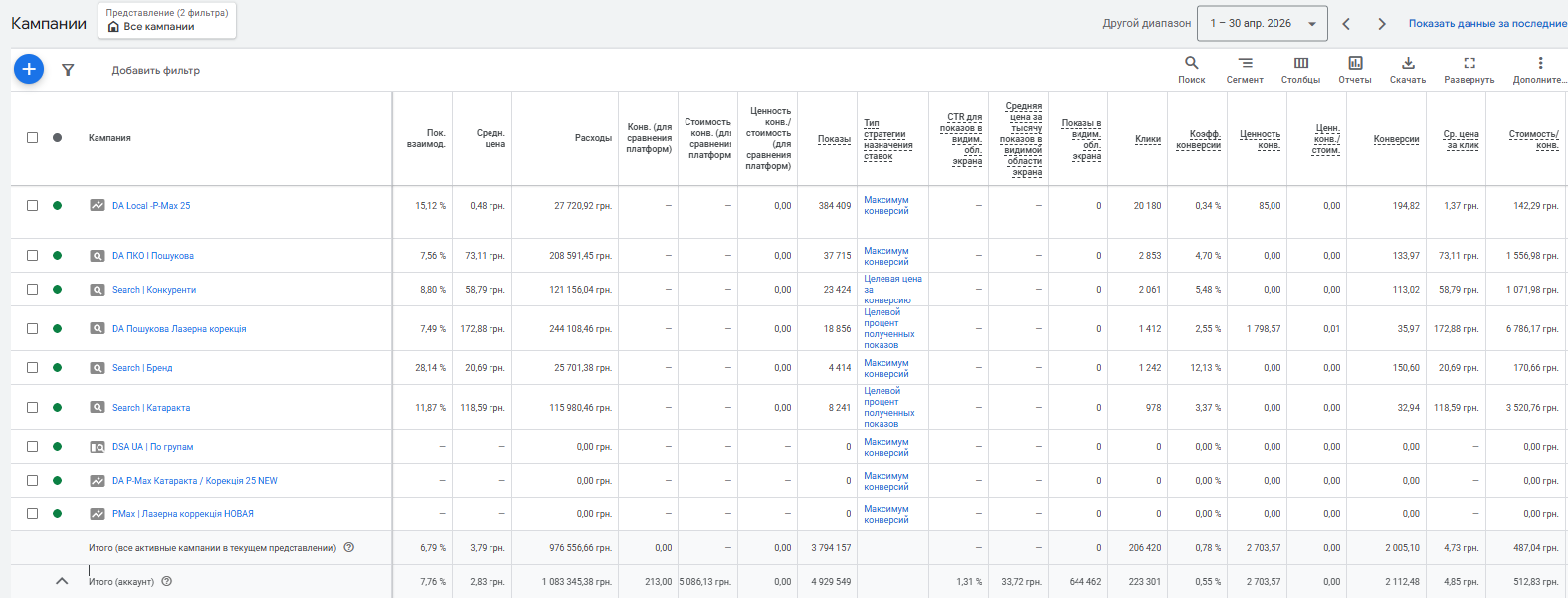Open bid strategy Целевая цена за конверсию
1568x598 pixels.
point(892,290)
